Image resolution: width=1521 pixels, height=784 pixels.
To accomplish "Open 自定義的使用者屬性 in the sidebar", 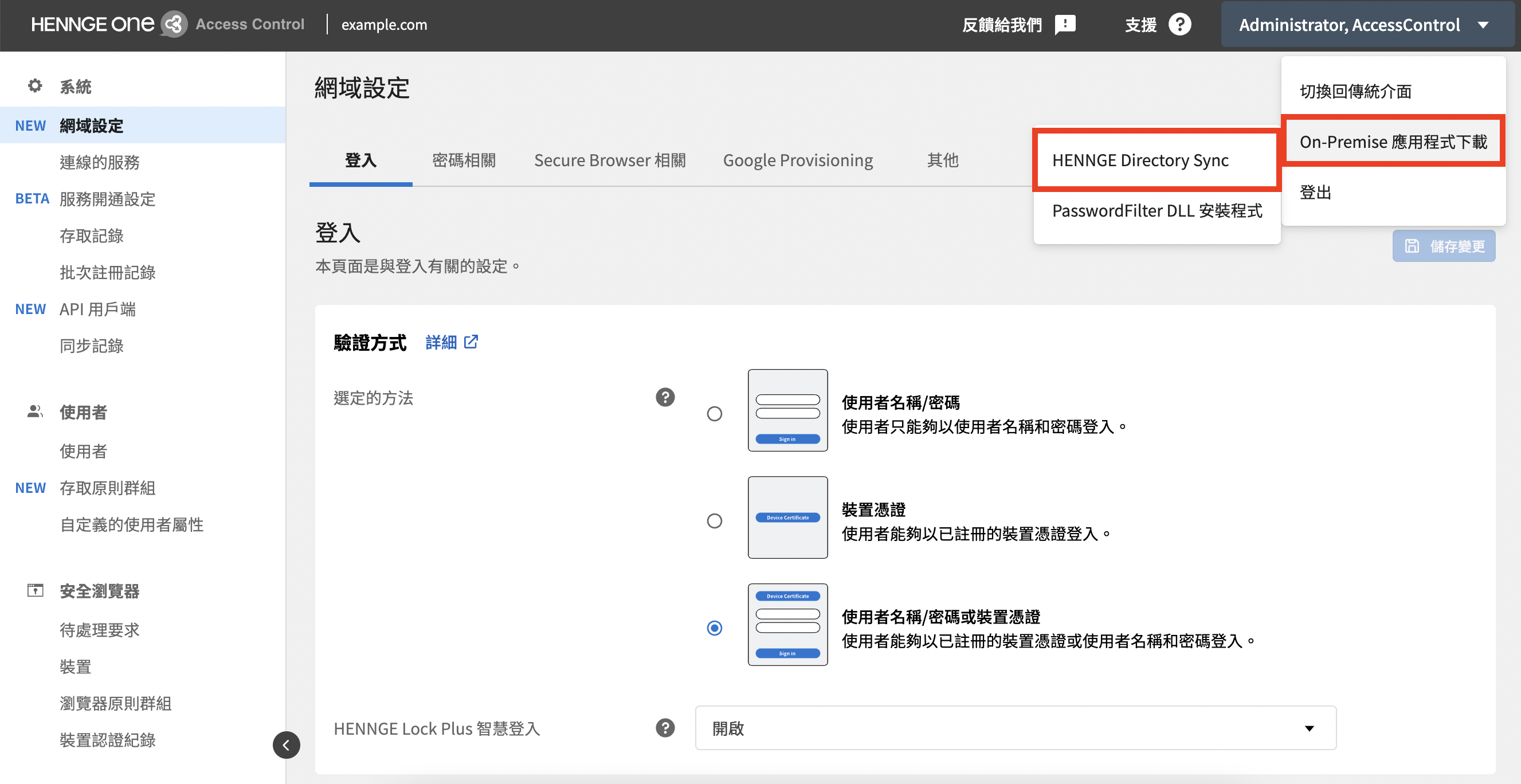I will [131, 524].
